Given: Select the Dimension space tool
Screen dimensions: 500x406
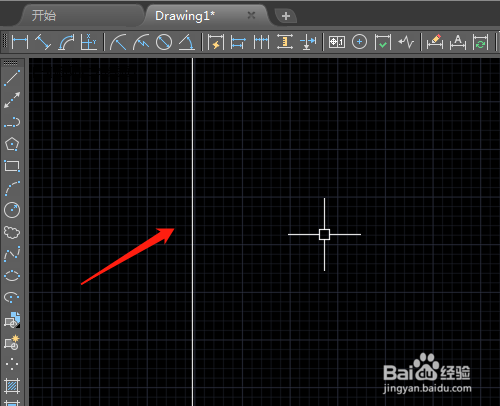Looking at the screenshot, I should (285, 42).
